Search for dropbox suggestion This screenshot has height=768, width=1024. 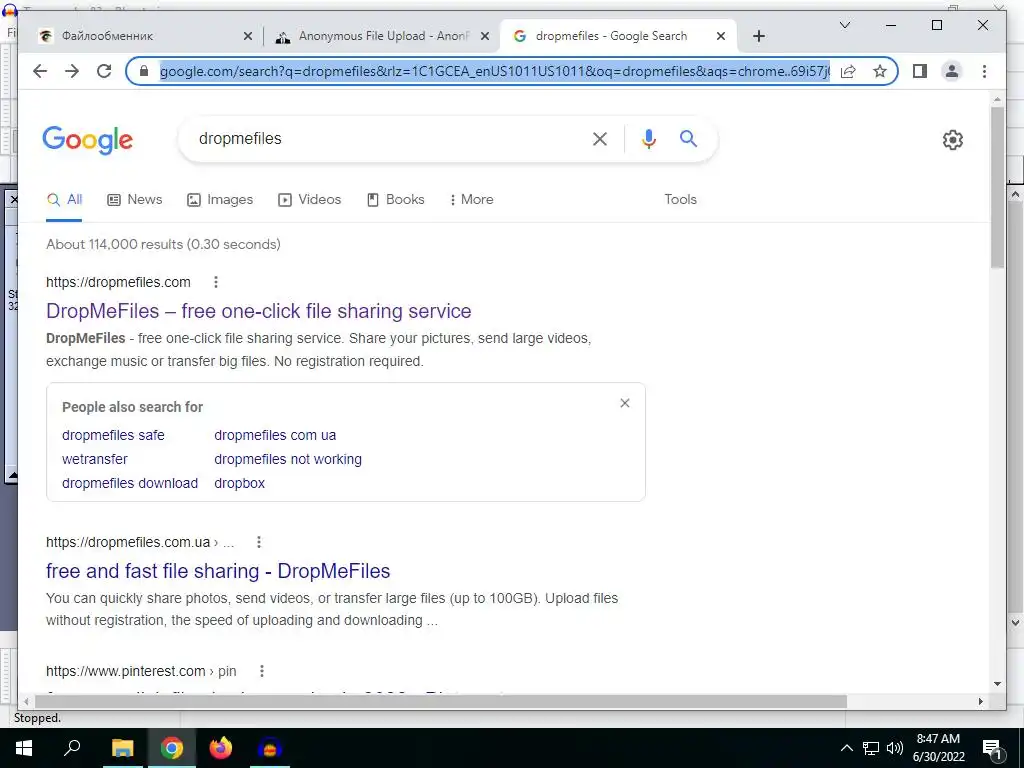click(240, 484)
